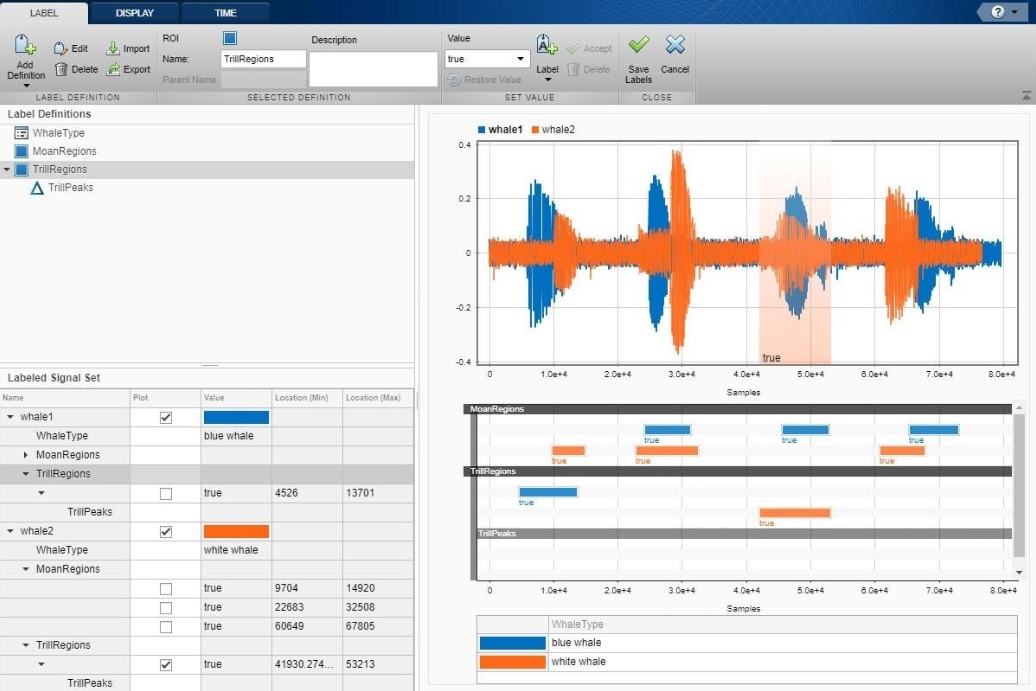Image resolution: width=1036 pixels, height=691 pixels.
Task: Enable plot checkbox for whale1 TrillRegions row
Action: [166, 493]
